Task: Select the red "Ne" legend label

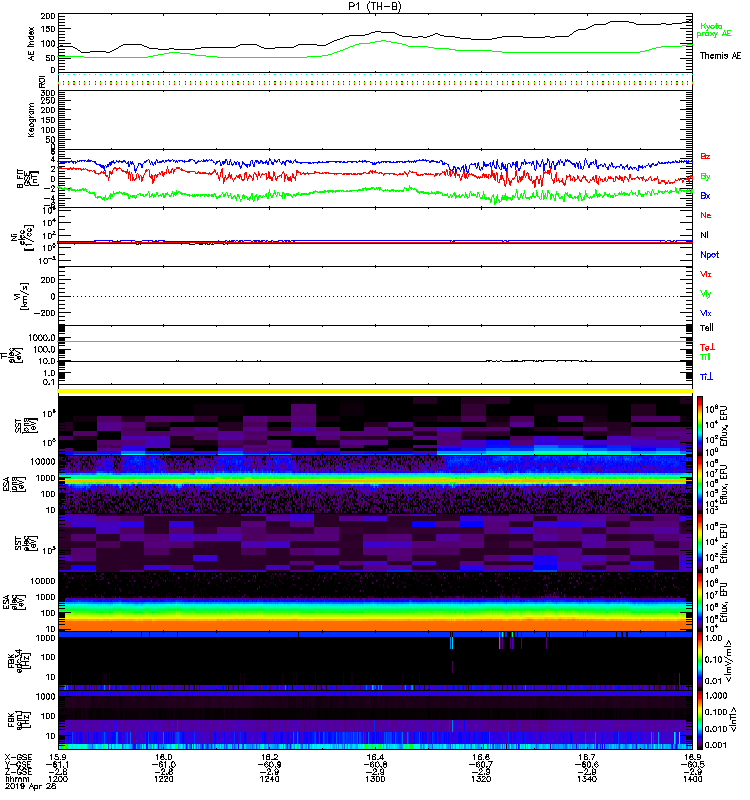Action: coord(706,215)
